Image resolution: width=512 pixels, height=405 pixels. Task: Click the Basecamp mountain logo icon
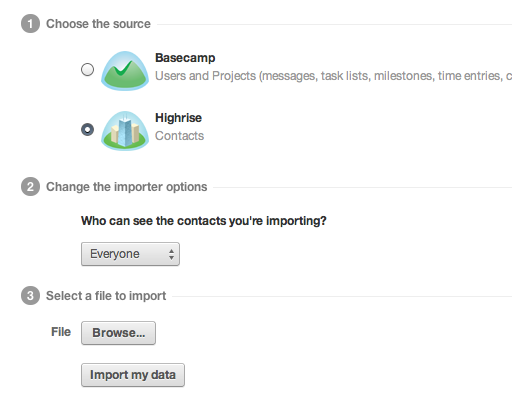point(125,71)
